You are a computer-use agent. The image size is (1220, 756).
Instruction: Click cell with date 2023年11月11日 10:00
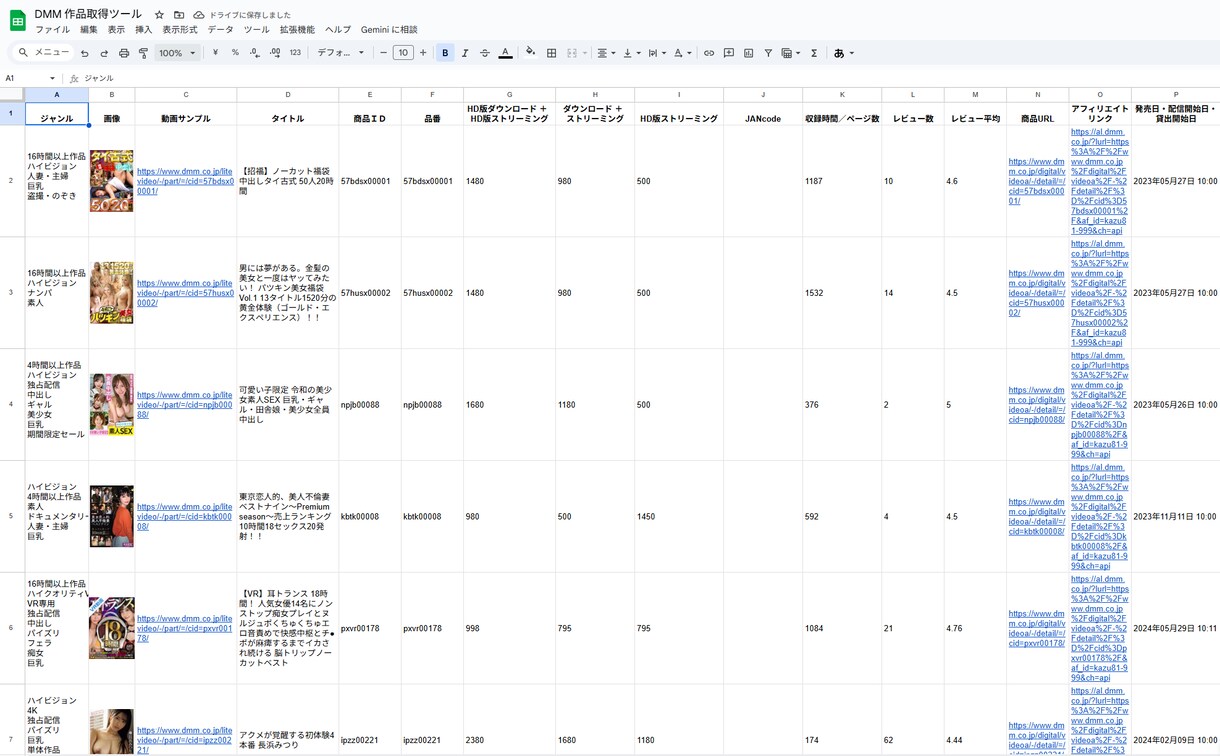pos(1175,517)
